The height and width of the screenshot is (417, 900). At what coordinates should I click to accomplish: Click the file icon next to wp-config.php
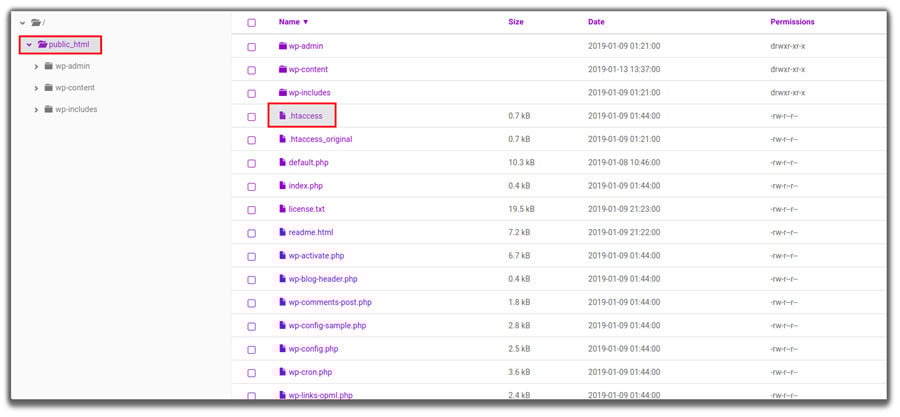pyautogui.click(x=282, y=348)
